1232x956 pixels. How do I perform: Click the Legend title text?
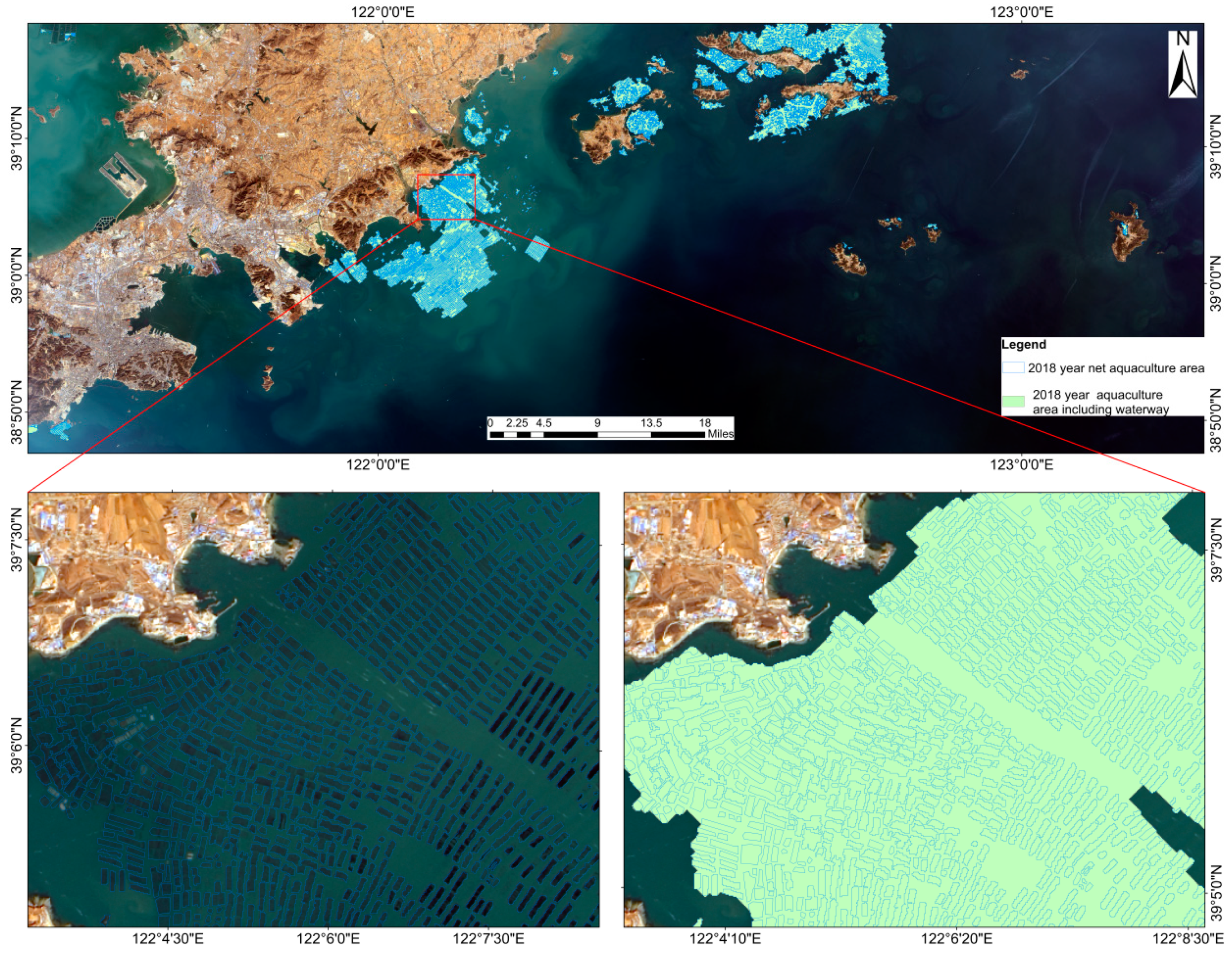[1023, 344]
